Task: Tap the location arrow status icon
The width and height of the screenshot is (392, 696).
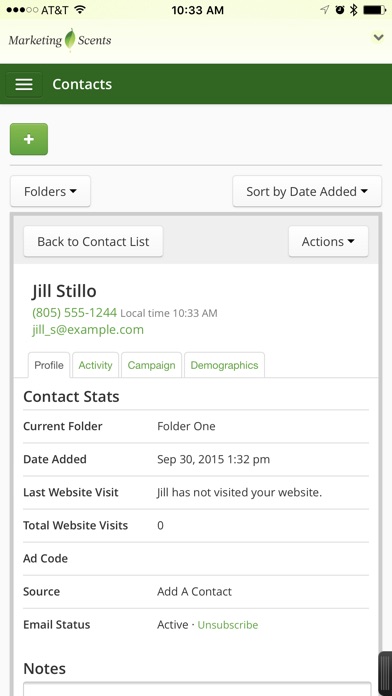Action: tap(325, 10)
